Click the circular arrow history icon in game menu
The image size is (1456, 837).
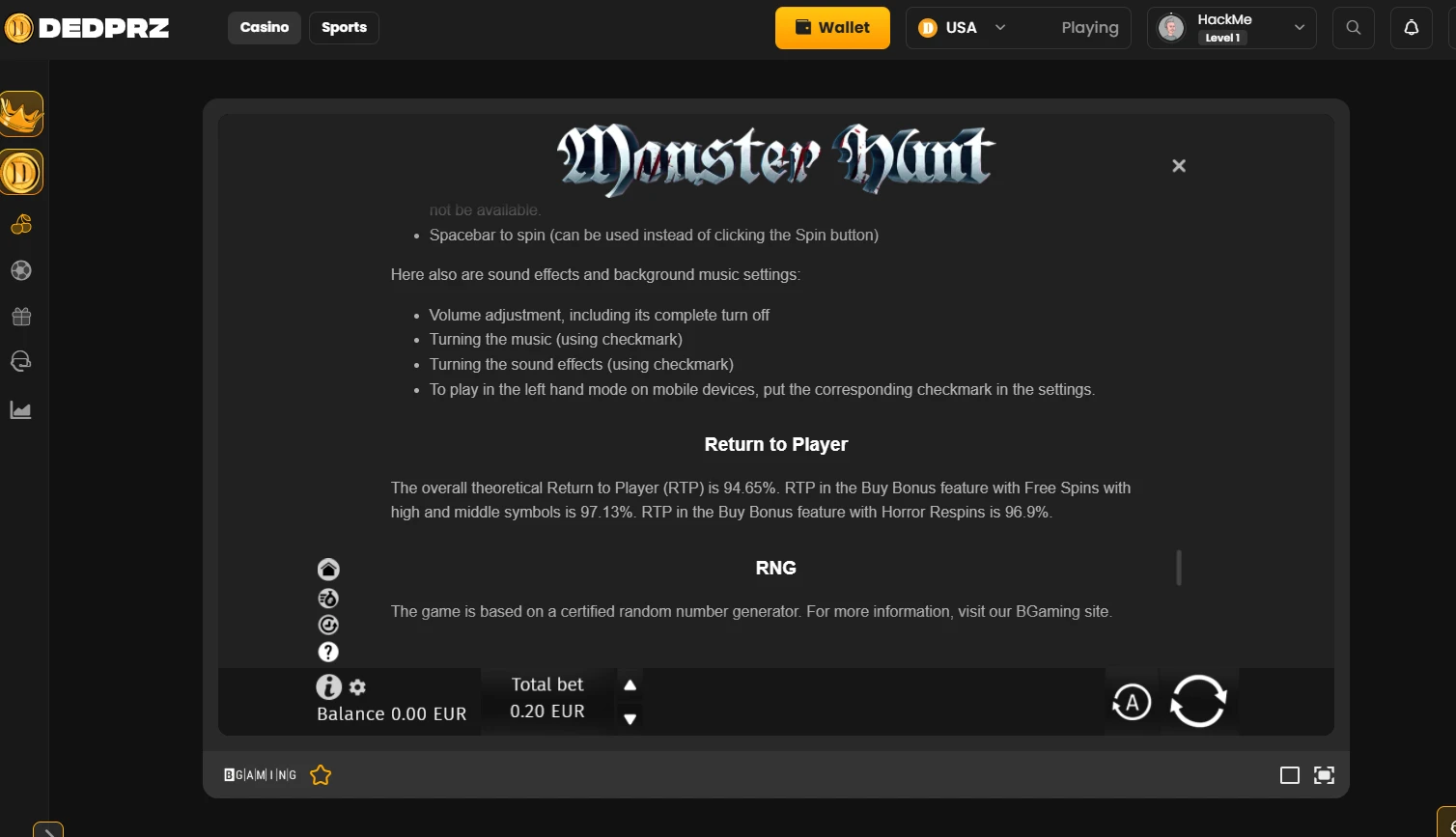(328, 626)
